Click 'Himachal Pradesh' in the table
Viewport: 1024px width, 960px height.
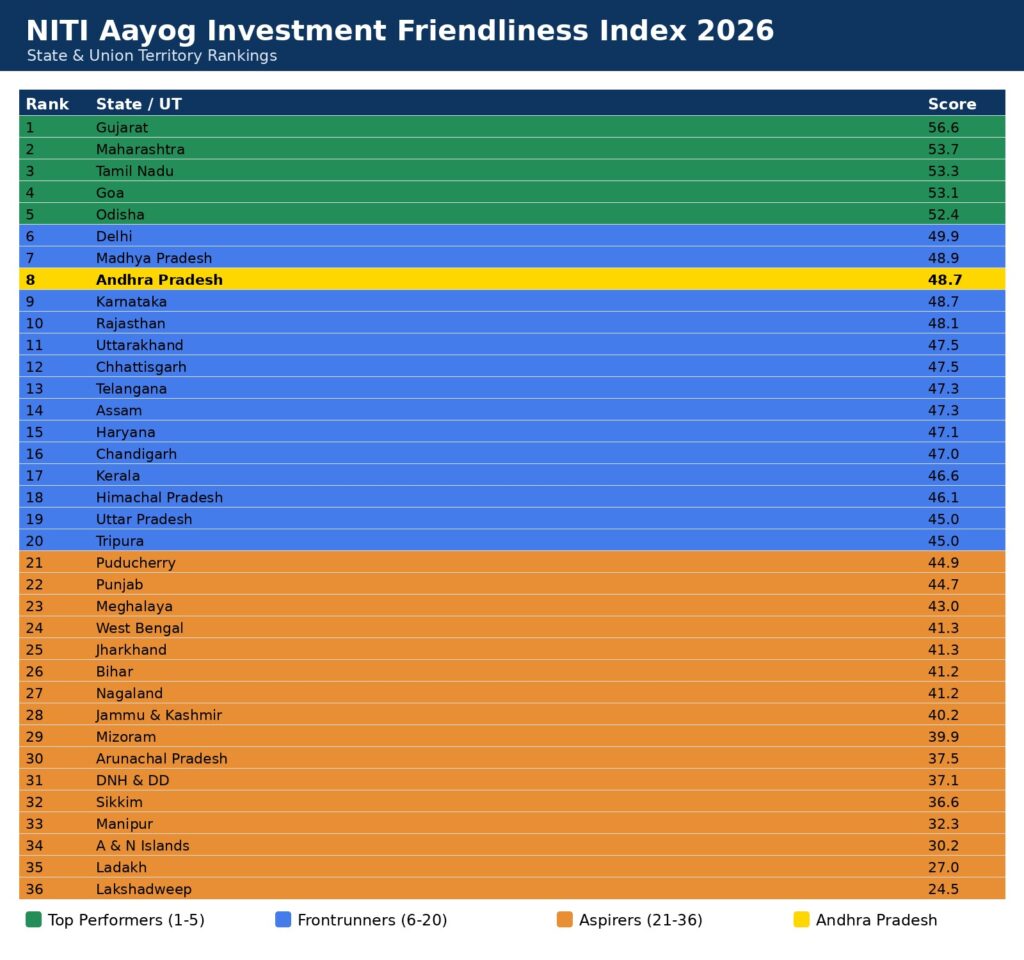[x=159, y=498]
